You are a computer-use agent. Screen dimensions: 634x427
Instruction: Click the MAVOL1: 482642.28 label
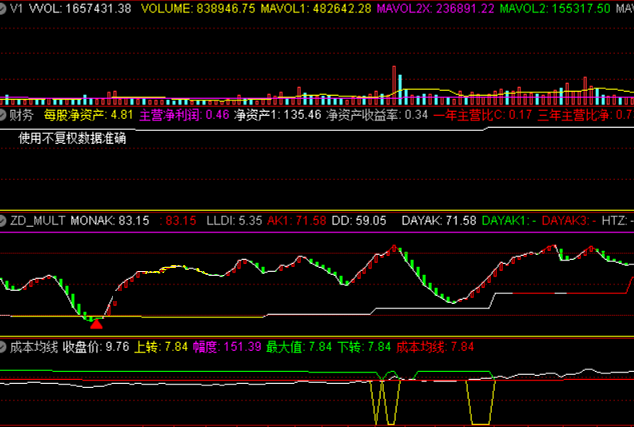pyautogui.click(x=316, y=8)
